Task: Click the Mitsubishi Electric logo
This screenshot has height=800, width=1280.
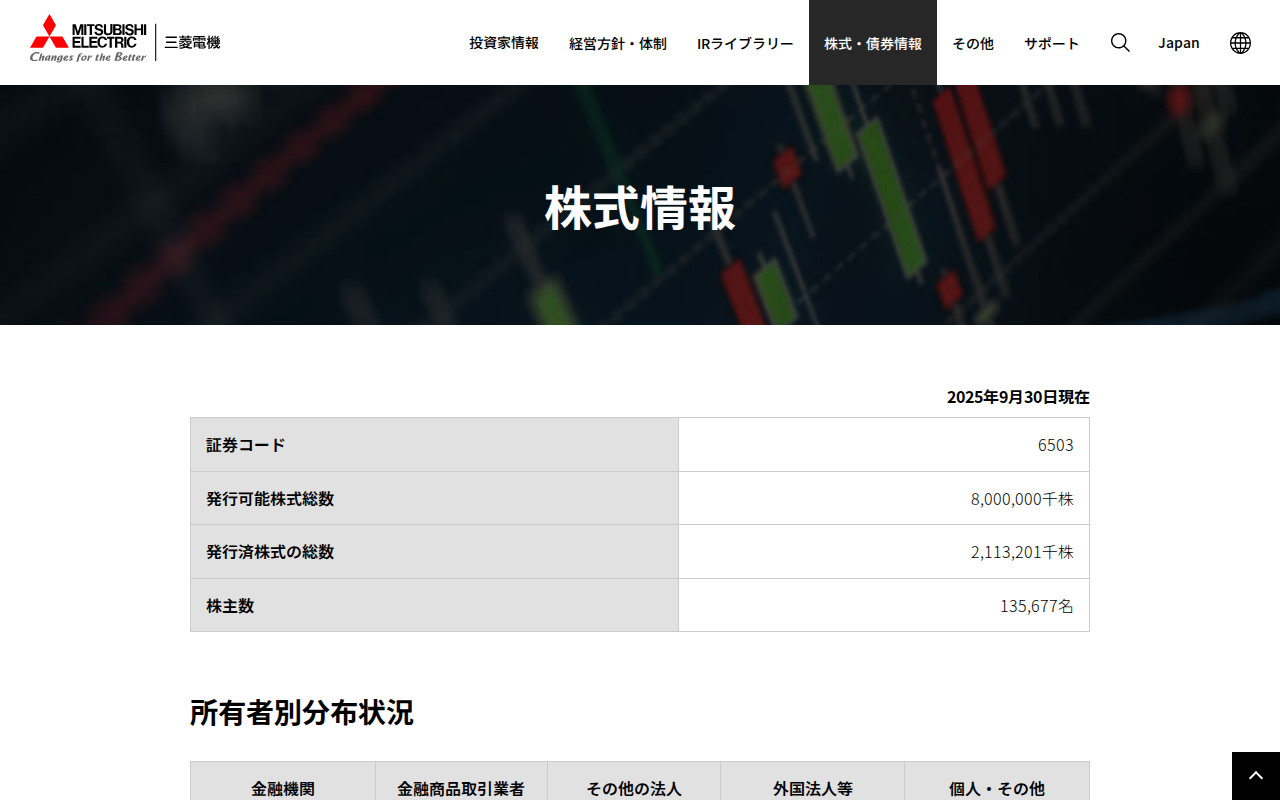Action: (88, 38)
